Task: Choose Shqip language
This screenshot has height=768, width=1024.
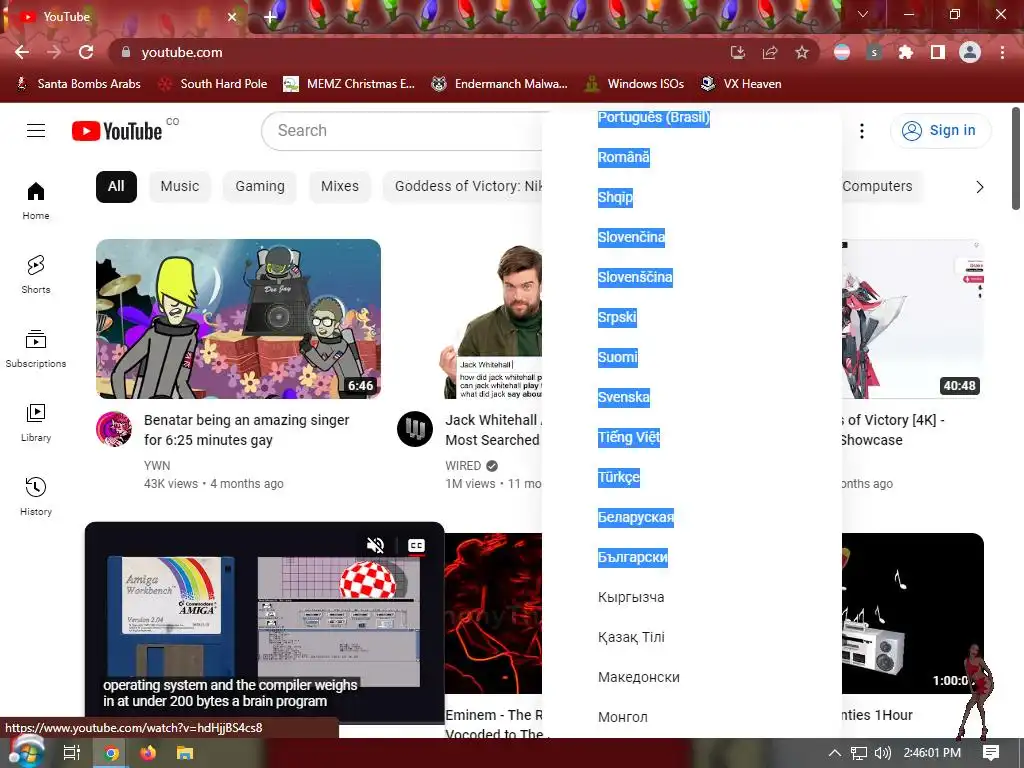Action: click(x=615, y=197)
